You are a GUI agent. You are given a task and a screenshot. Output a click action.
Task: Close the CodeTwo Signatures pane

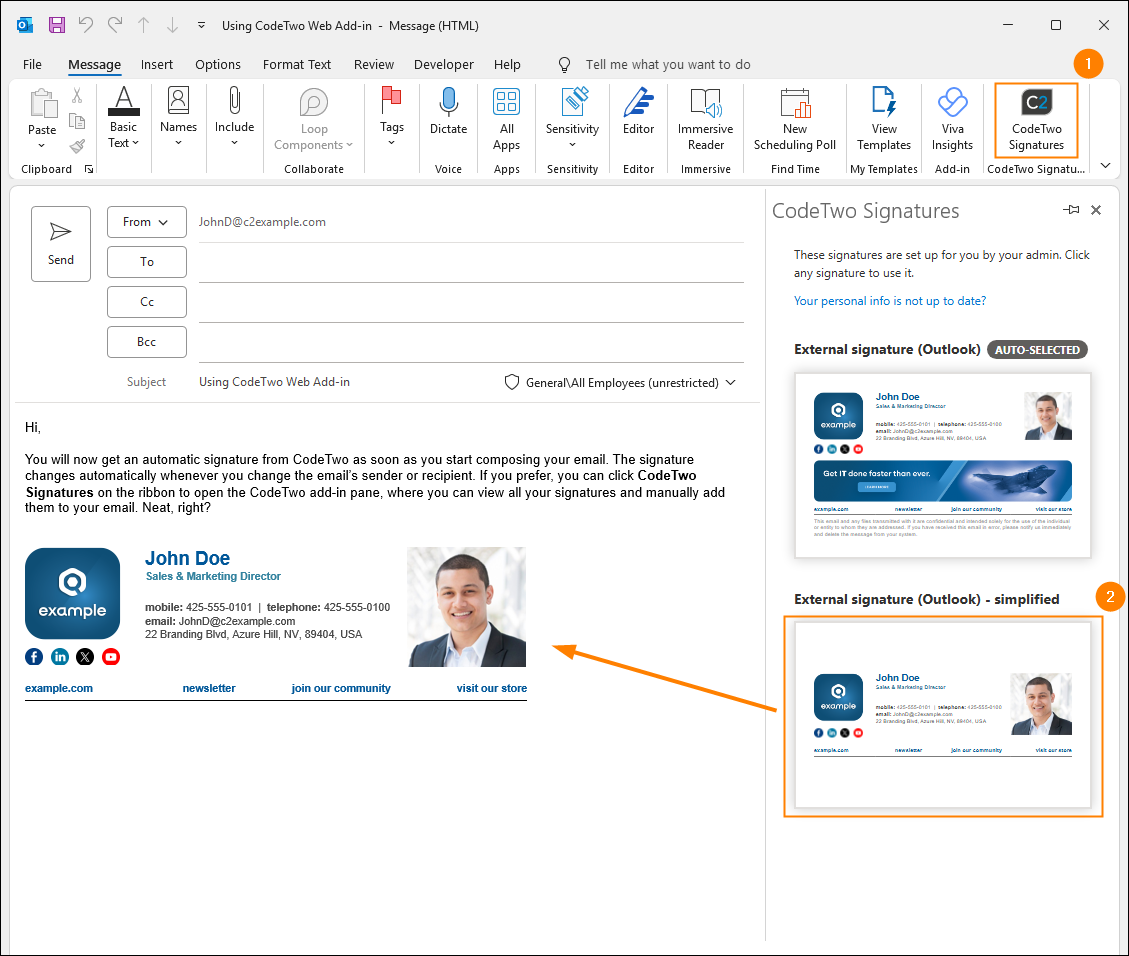point(1096,209)
